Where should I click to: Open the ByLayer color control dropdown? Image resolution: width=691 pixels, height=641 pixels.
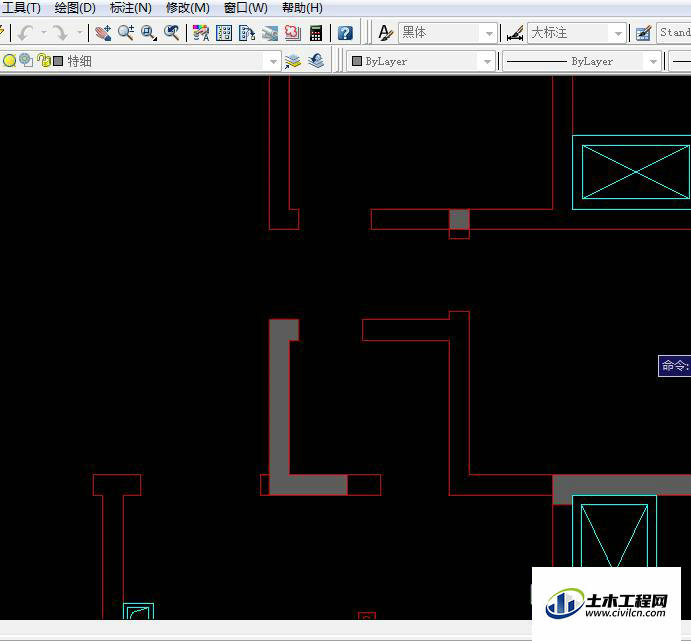coord(487,61)
